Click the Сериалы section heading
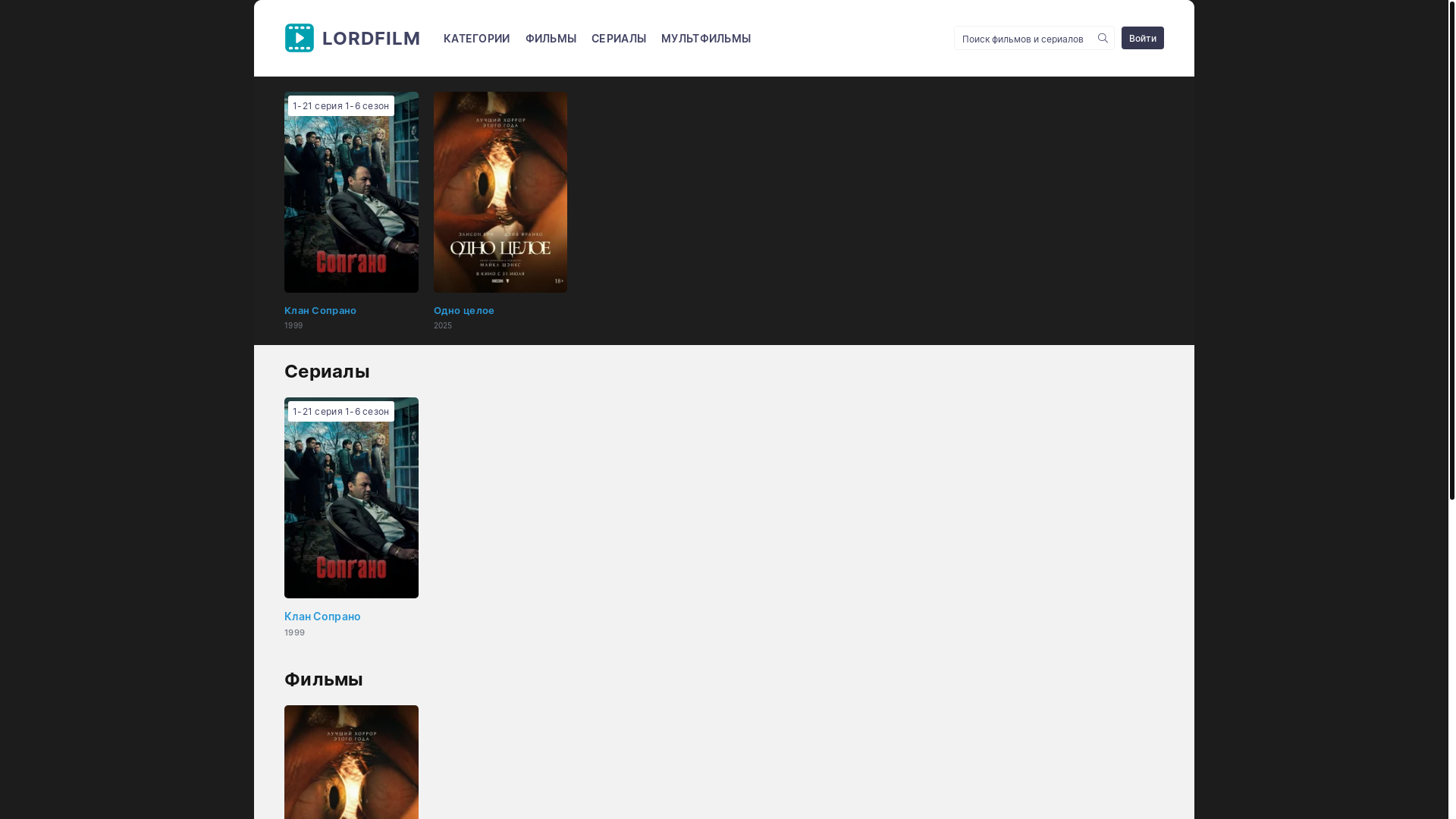 click(x=327, y=372)
